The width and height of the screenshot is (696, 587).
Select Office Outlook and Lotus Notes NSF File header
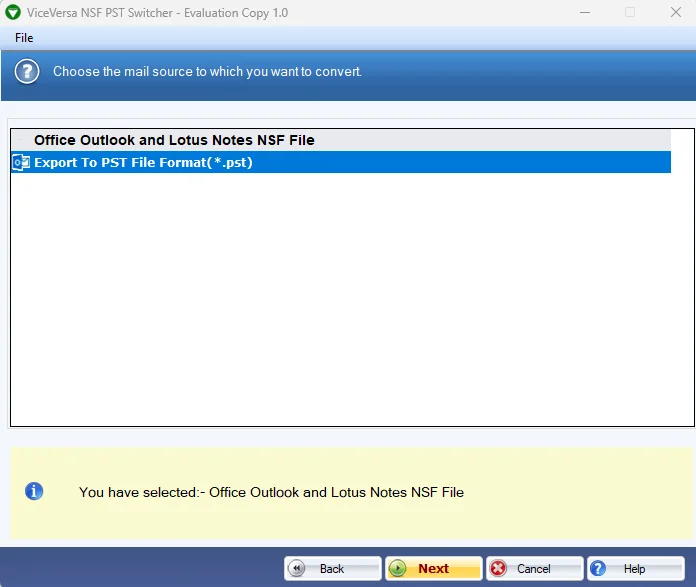point(340,140)
